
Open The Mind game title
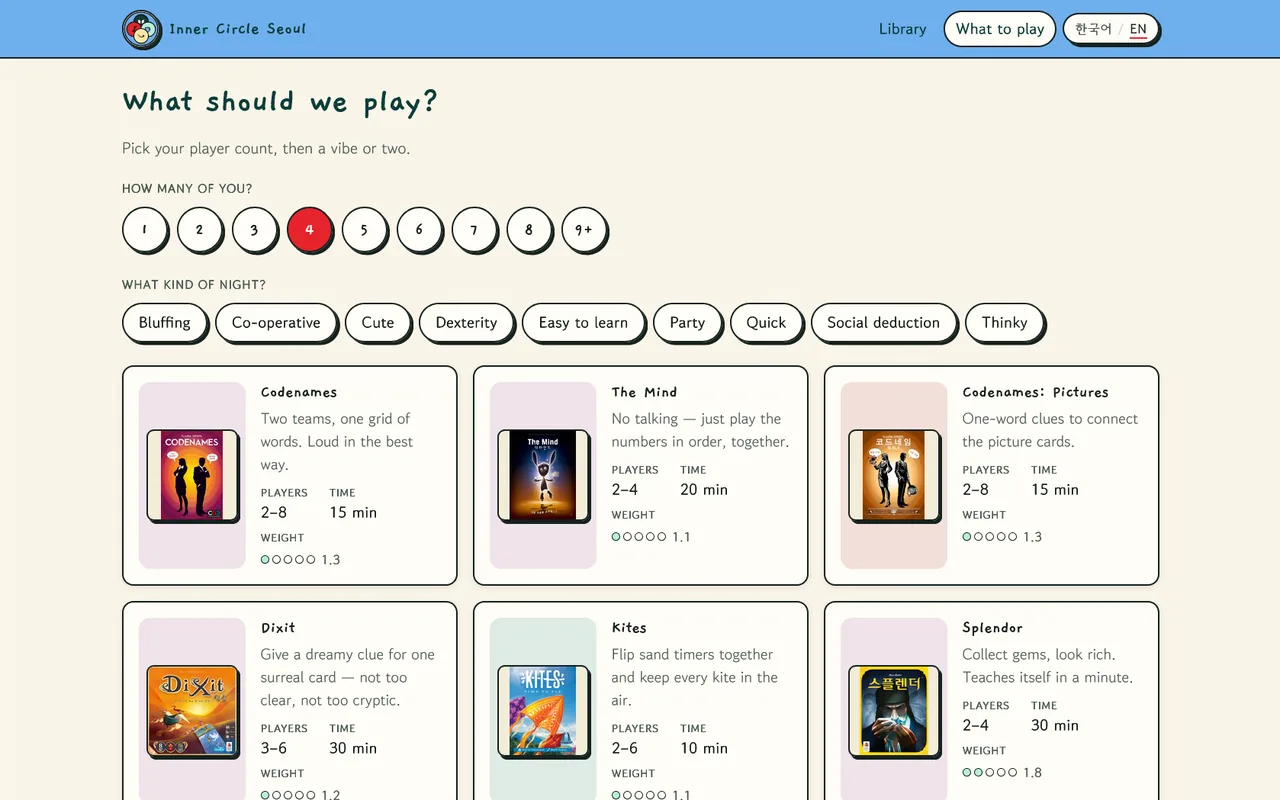[x=644, y=392]
